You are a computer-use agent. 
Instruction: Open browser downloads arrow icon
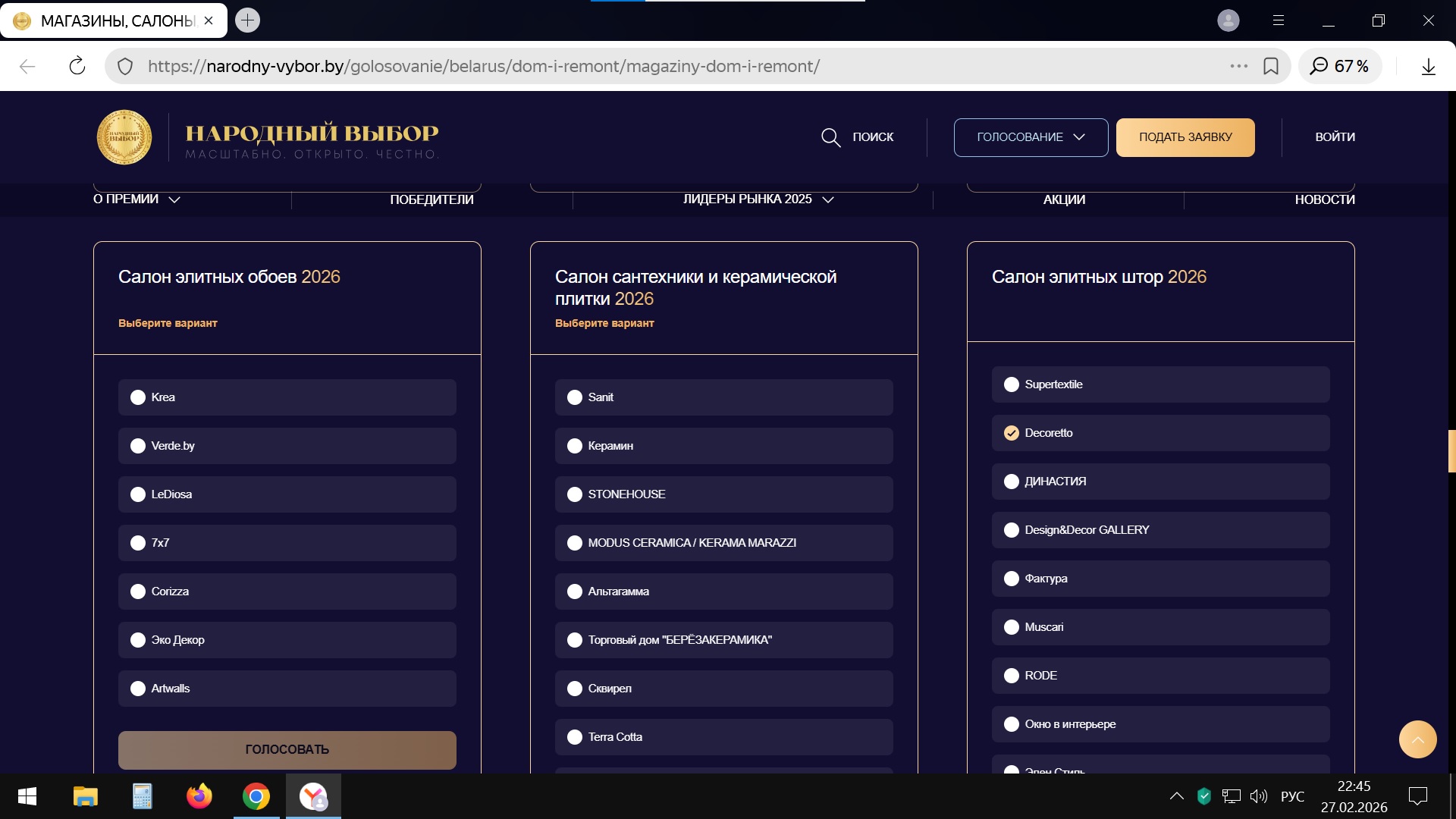[1428, 66]
